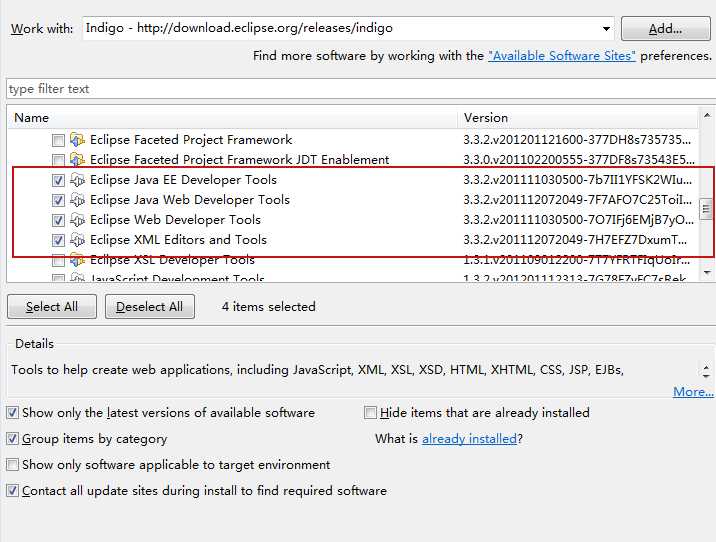Click Details pane scroll up arrow
This screenshot has width=716, height=542.
(706, 367)
